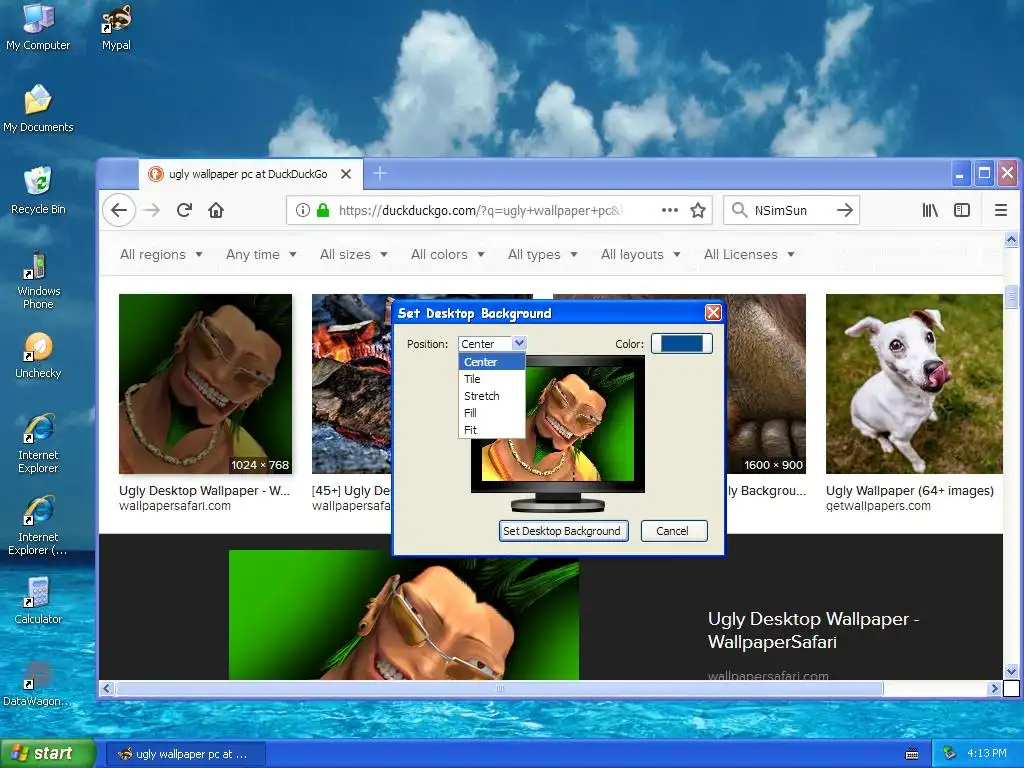Click the keyboard icon in system tray

pos(912,754)
